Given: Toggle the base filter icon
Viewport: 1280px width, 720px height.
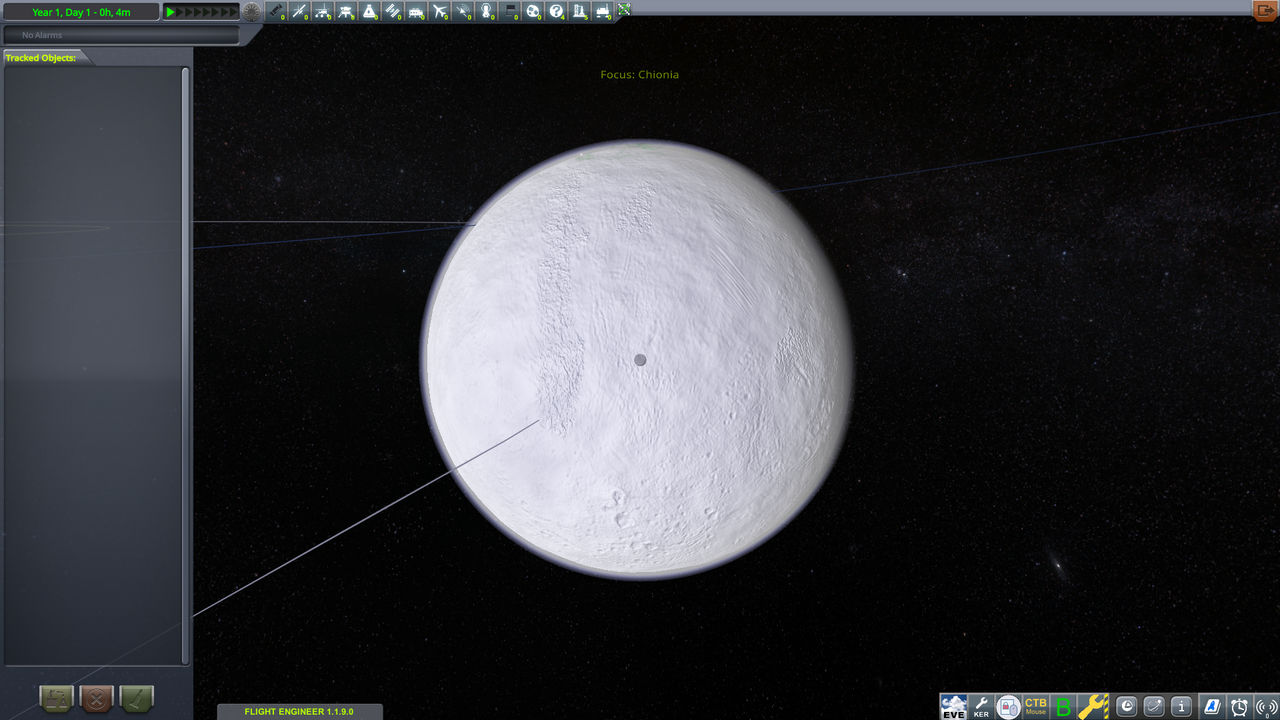Looking at the screenshot, I should pyautogui.click(x=416, y=11).
